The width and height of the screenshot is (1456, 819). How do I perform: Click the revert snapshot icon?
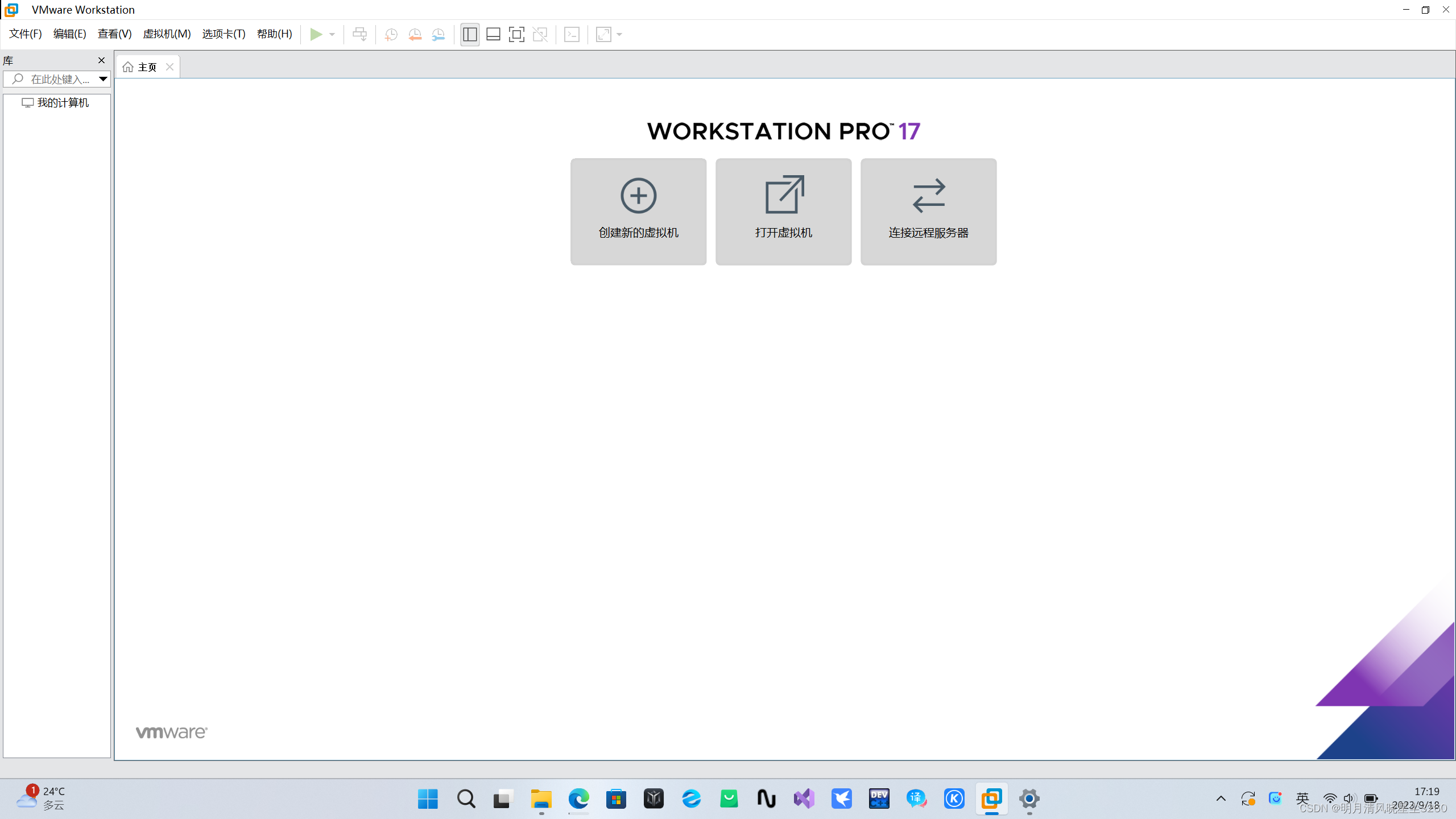click(x=415, y=35)
